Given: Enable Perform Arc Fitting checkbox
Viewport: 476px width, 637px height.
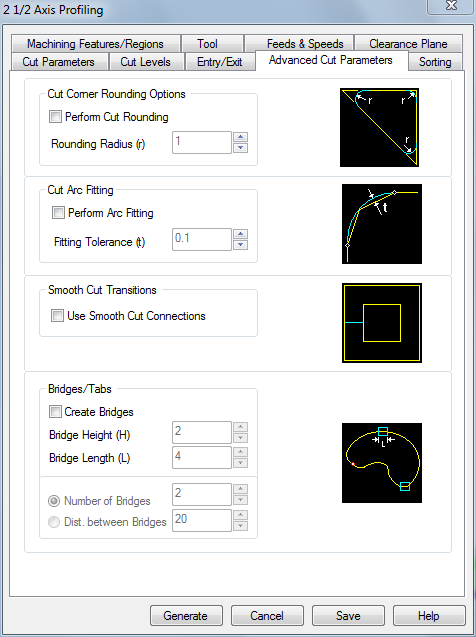Looking at the screenshot, I should click(x=58, y=212).
